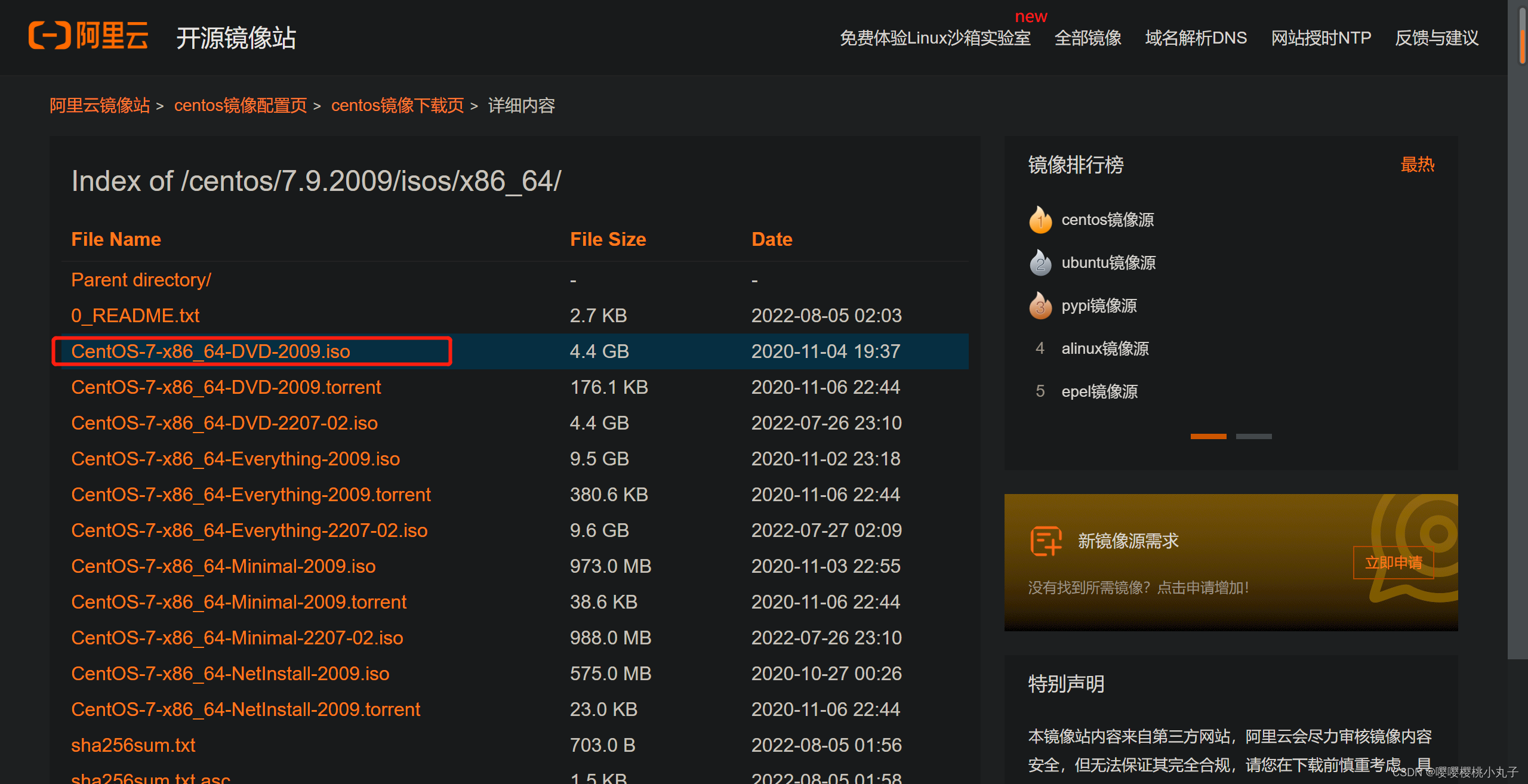Click the 开源镜像站 site title
The height and width of the screenshot is (784, 1528).
(x=236, y=38)
